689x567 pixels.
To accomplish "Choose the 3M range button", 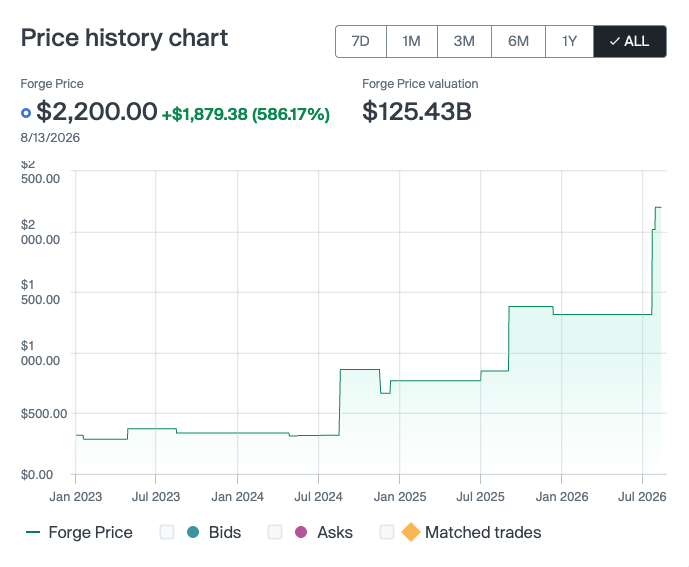I will click(464, 41).
